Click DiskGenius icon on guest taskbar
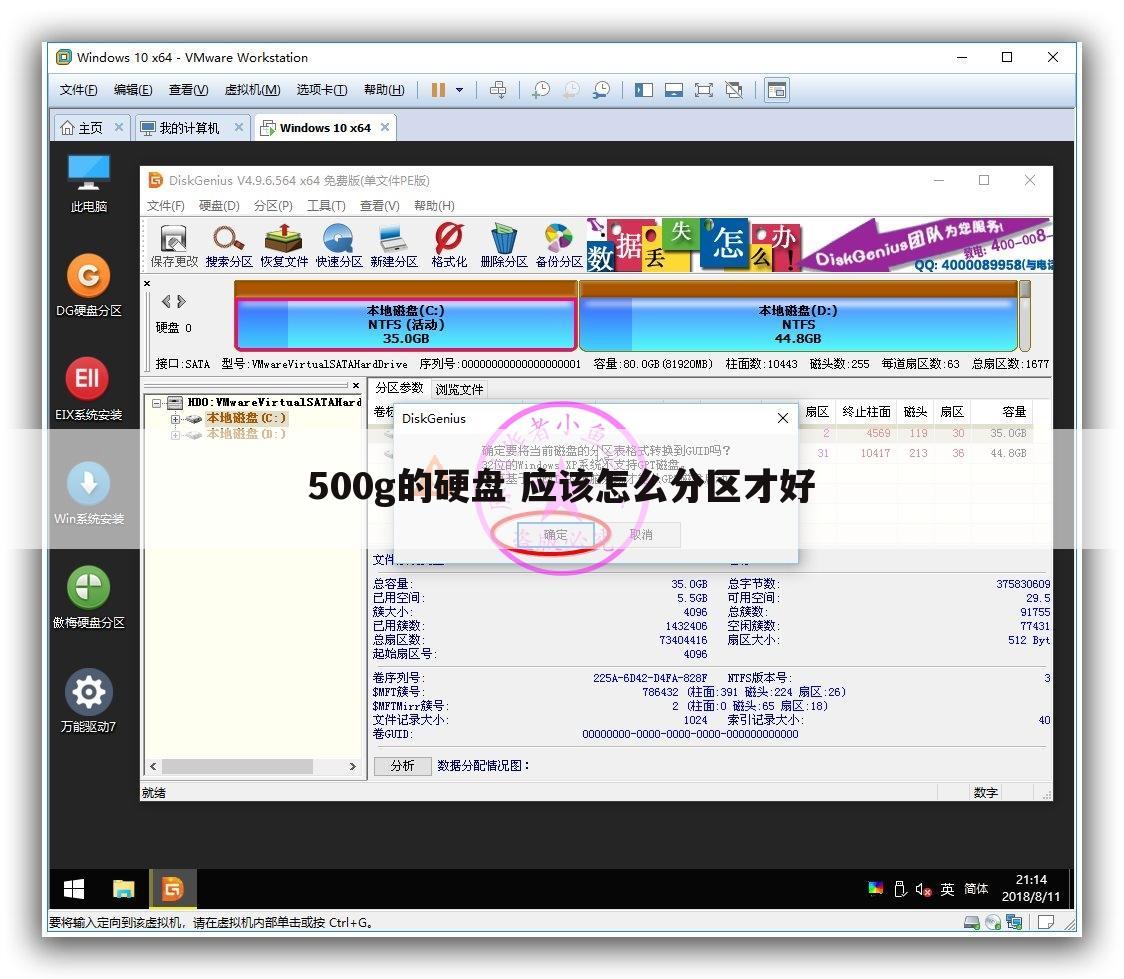Viewport: 1124px width, 979px height. tap(172, 889)
